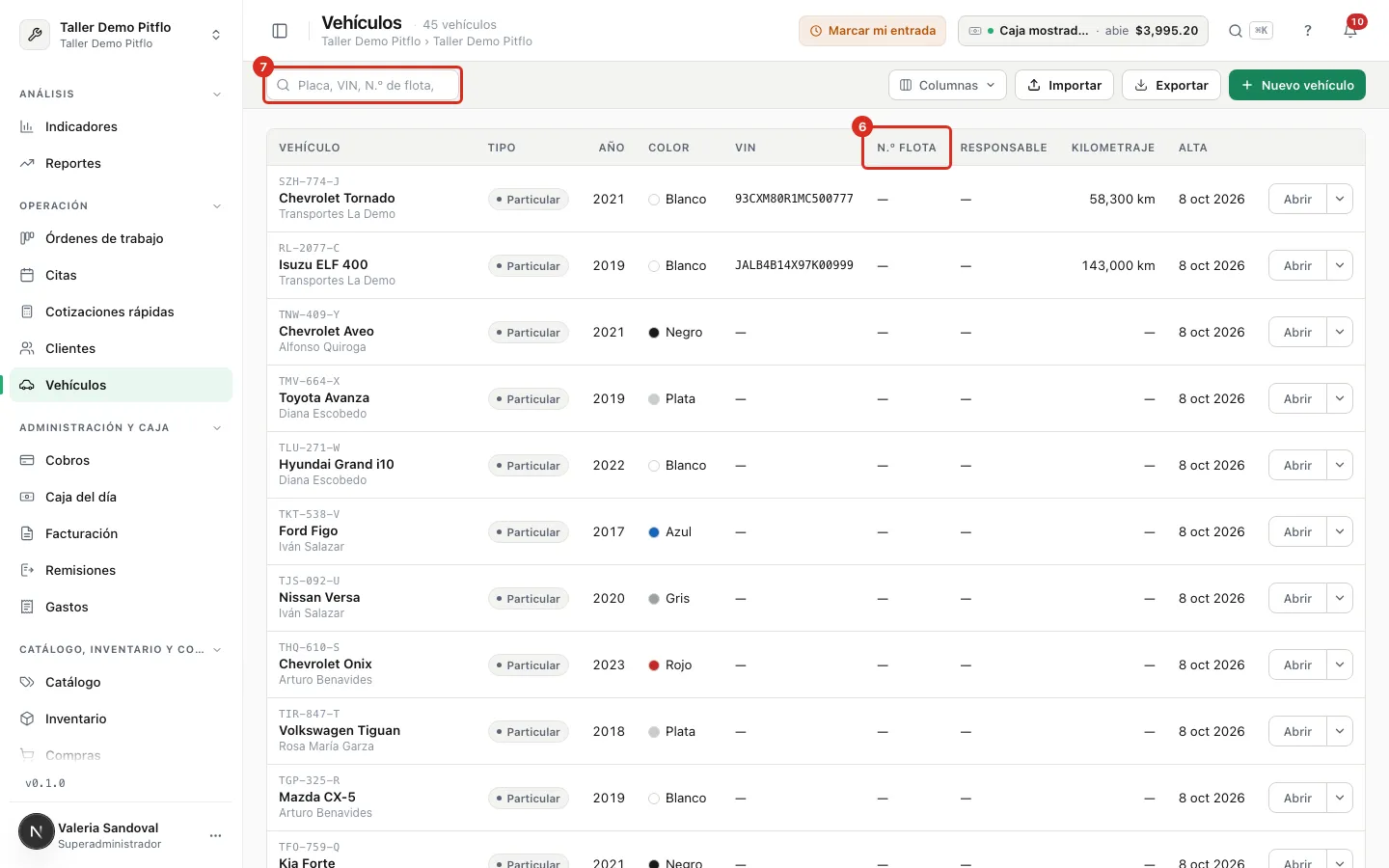Image resolution: width=1389 pixels, height=868 pixels.
Task: Click the N.º FLOTA column header
Action: coord(907,148)
